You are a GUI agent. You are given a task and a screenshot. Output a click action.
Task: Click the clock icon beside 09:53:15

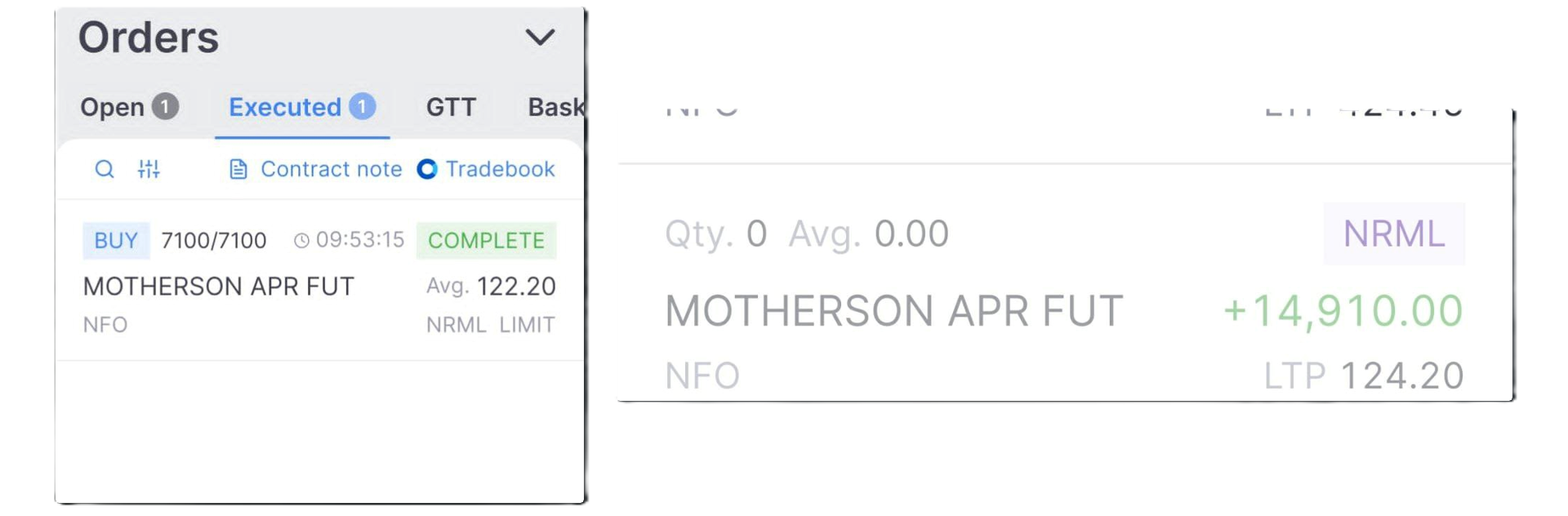[x=301, y=240]
